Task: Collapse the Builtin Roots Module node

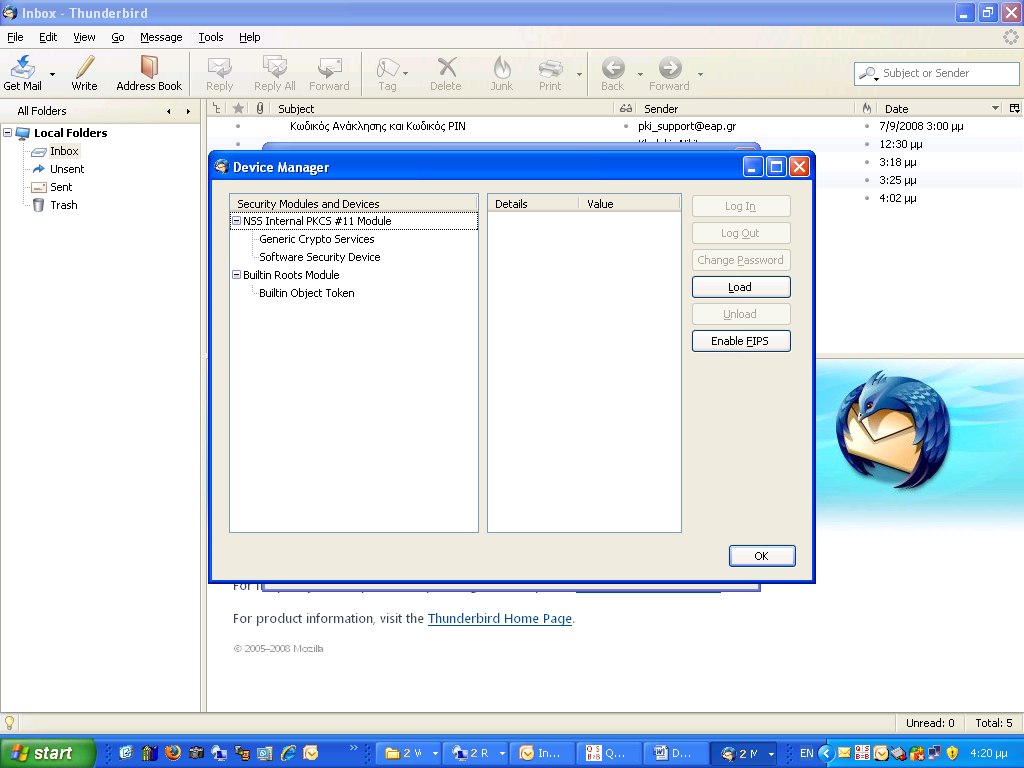Action: [236, 275]
